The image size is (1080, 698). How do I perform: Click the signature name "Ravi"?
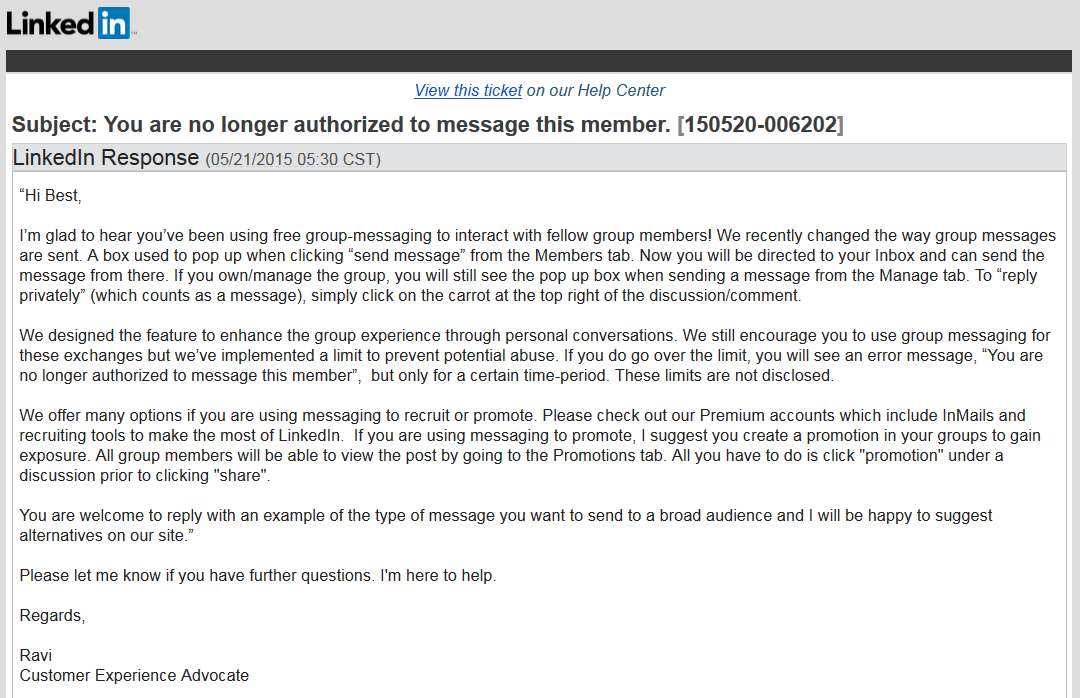click(x=36, y=656)
